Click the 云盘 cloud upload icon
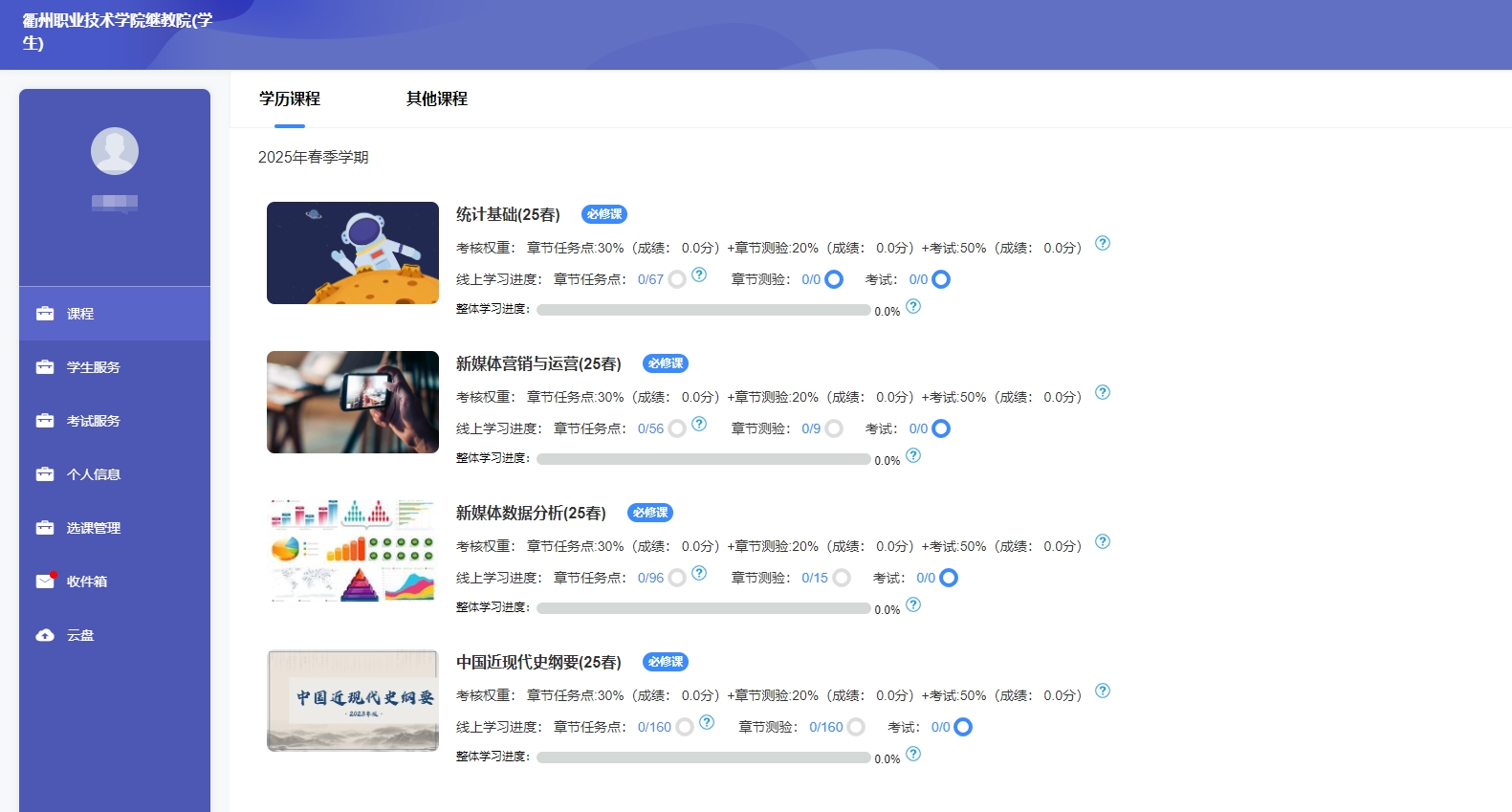Screen dimensions: 1512x812 coord(45,635)
